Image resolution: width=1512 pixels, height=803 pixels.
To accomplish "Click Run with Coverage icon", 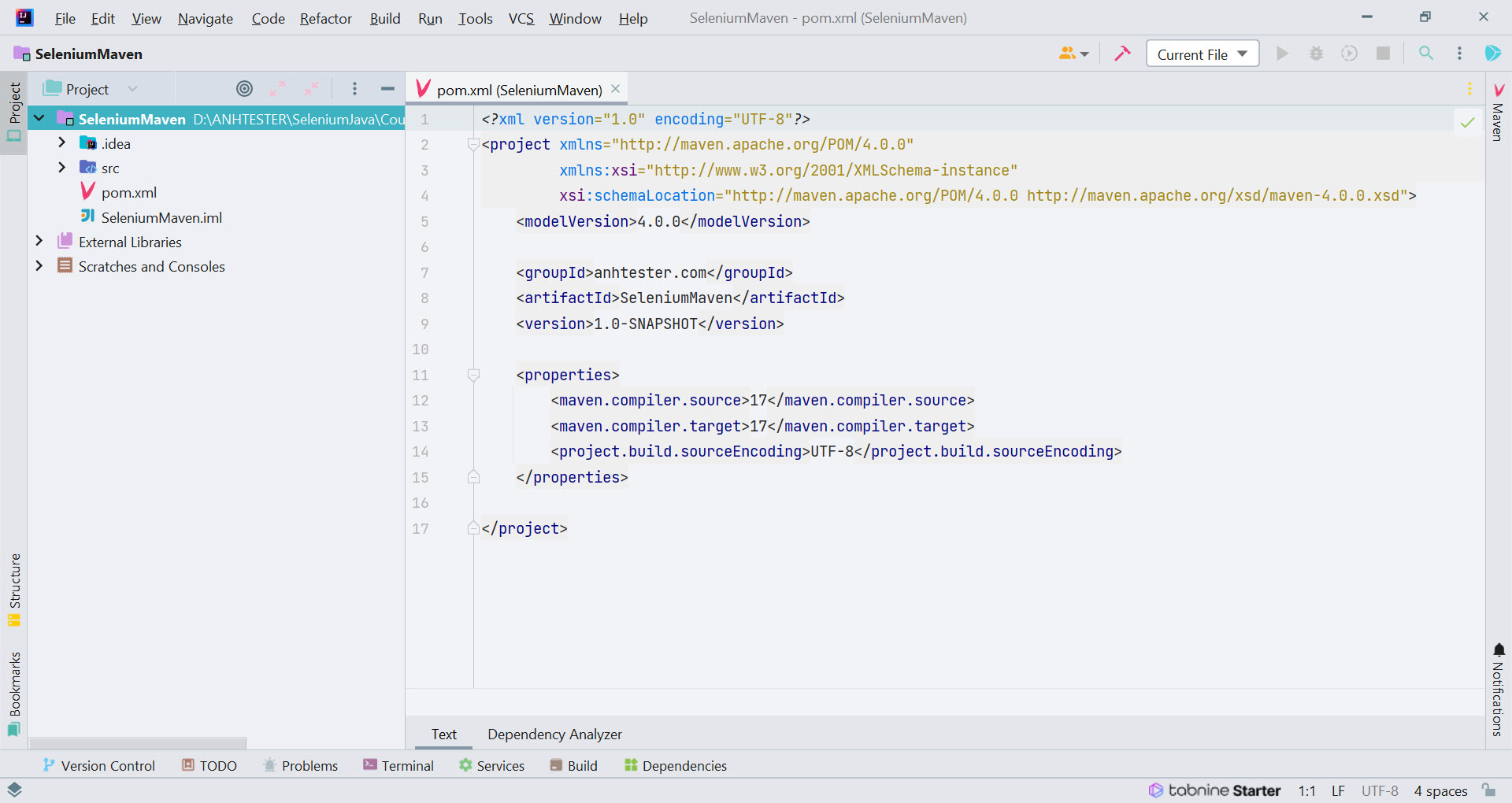I will (1349, 54).
